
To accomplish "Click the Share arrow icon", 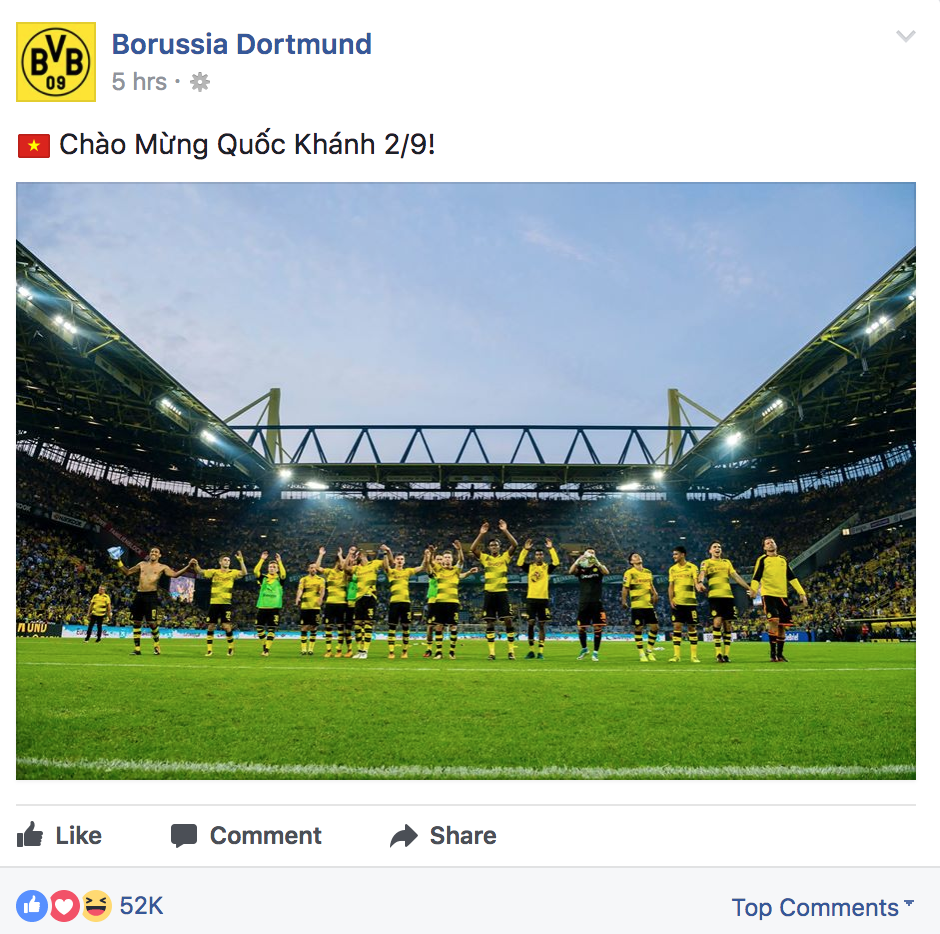I will tap(403, 836).
